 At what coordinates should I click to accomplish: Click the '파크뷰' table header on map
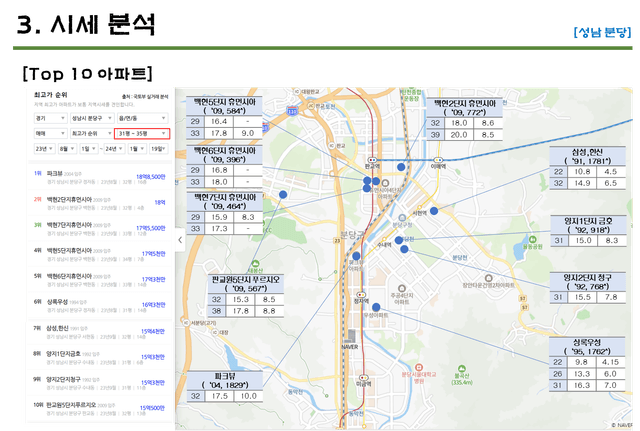pyautogui.click(x=224, y=380)
